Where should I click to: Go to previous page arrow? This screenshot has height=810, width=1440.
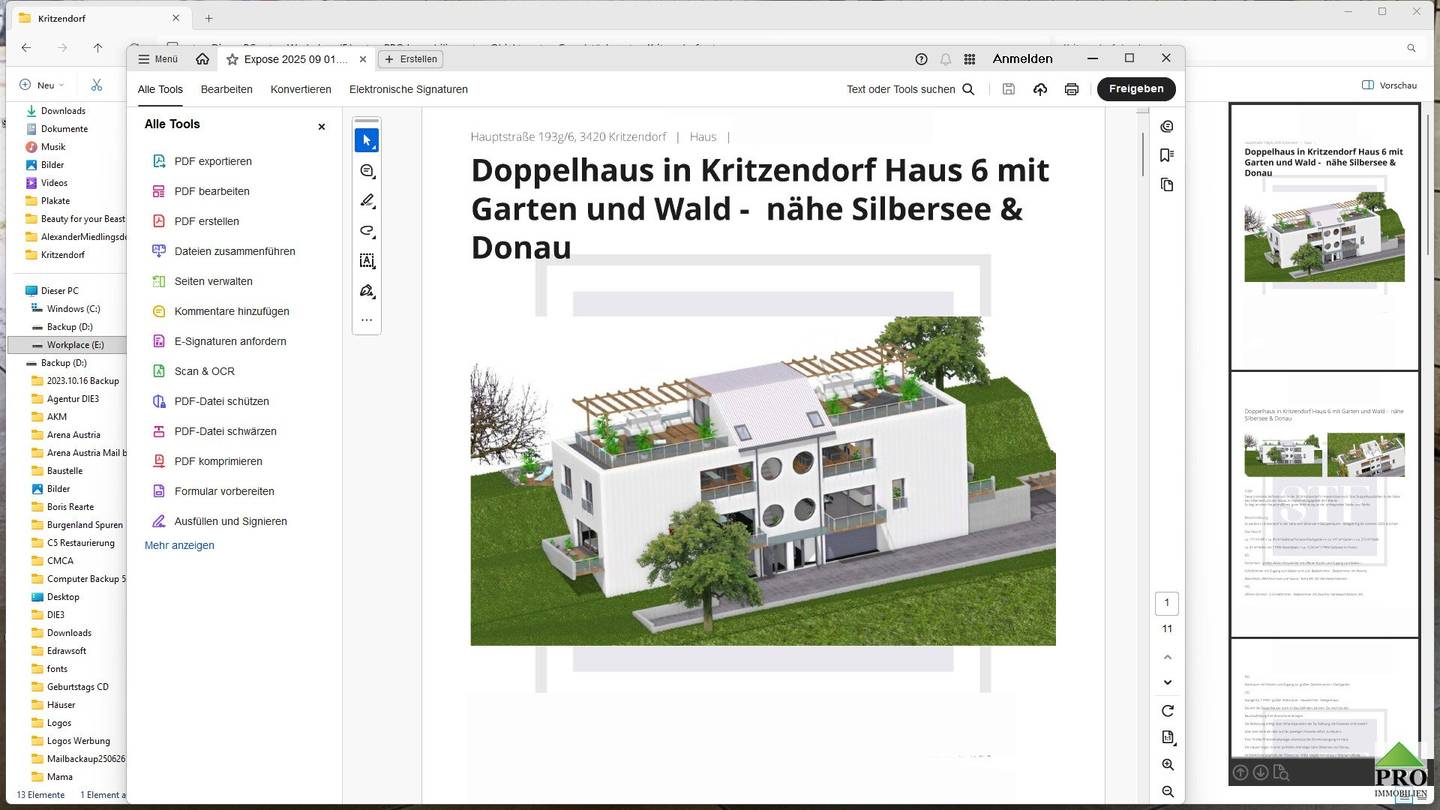[x=1167, y=657]
